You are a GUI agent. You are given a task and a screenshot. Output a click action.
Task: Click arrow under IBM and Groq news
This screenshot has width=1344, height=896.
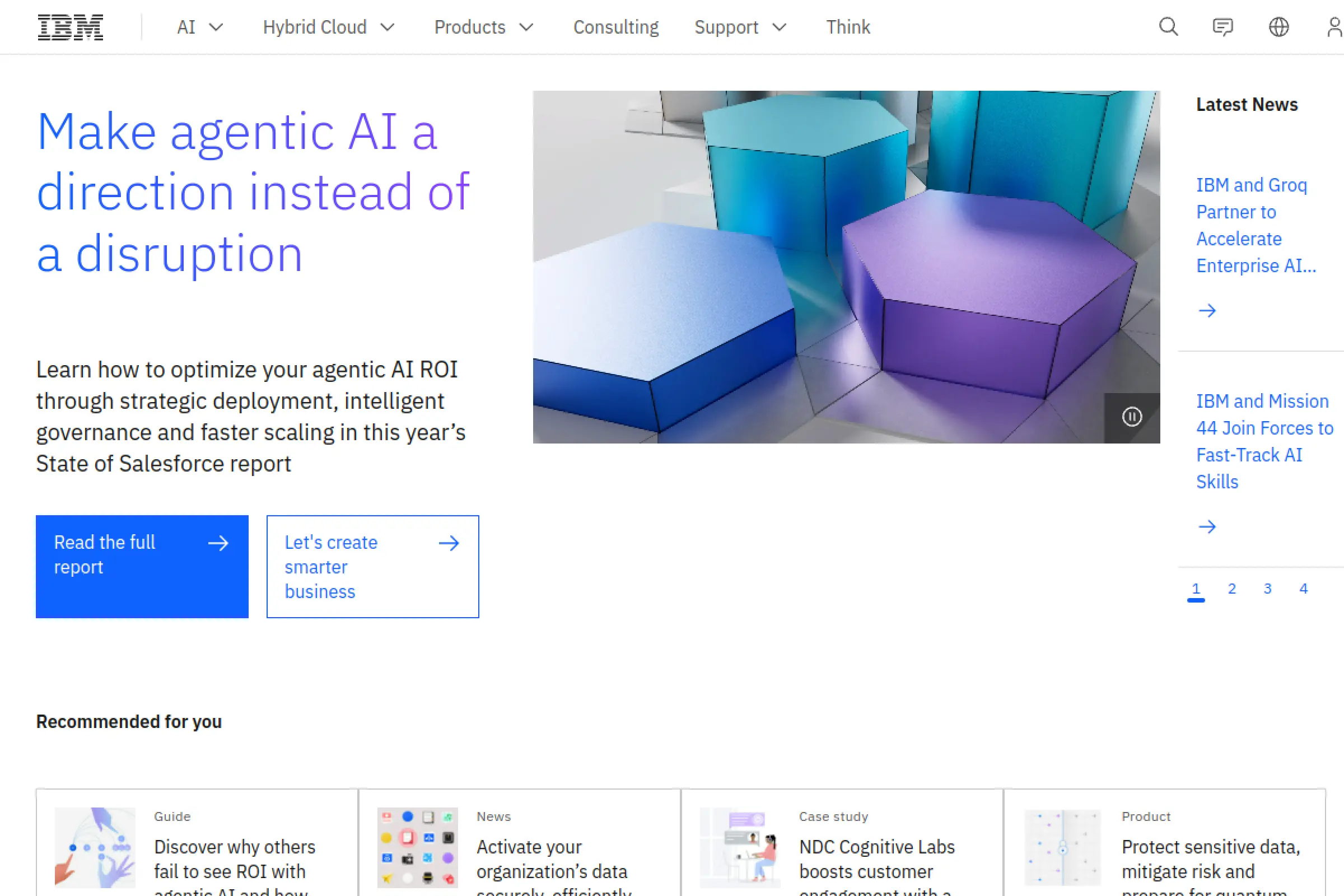click(x=1207, y=310)
